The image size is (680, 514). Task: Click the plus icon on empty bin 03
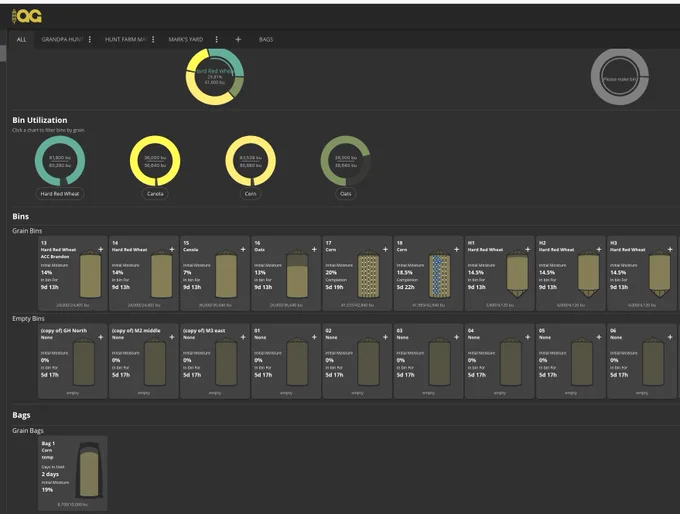[x=456, y=337]
